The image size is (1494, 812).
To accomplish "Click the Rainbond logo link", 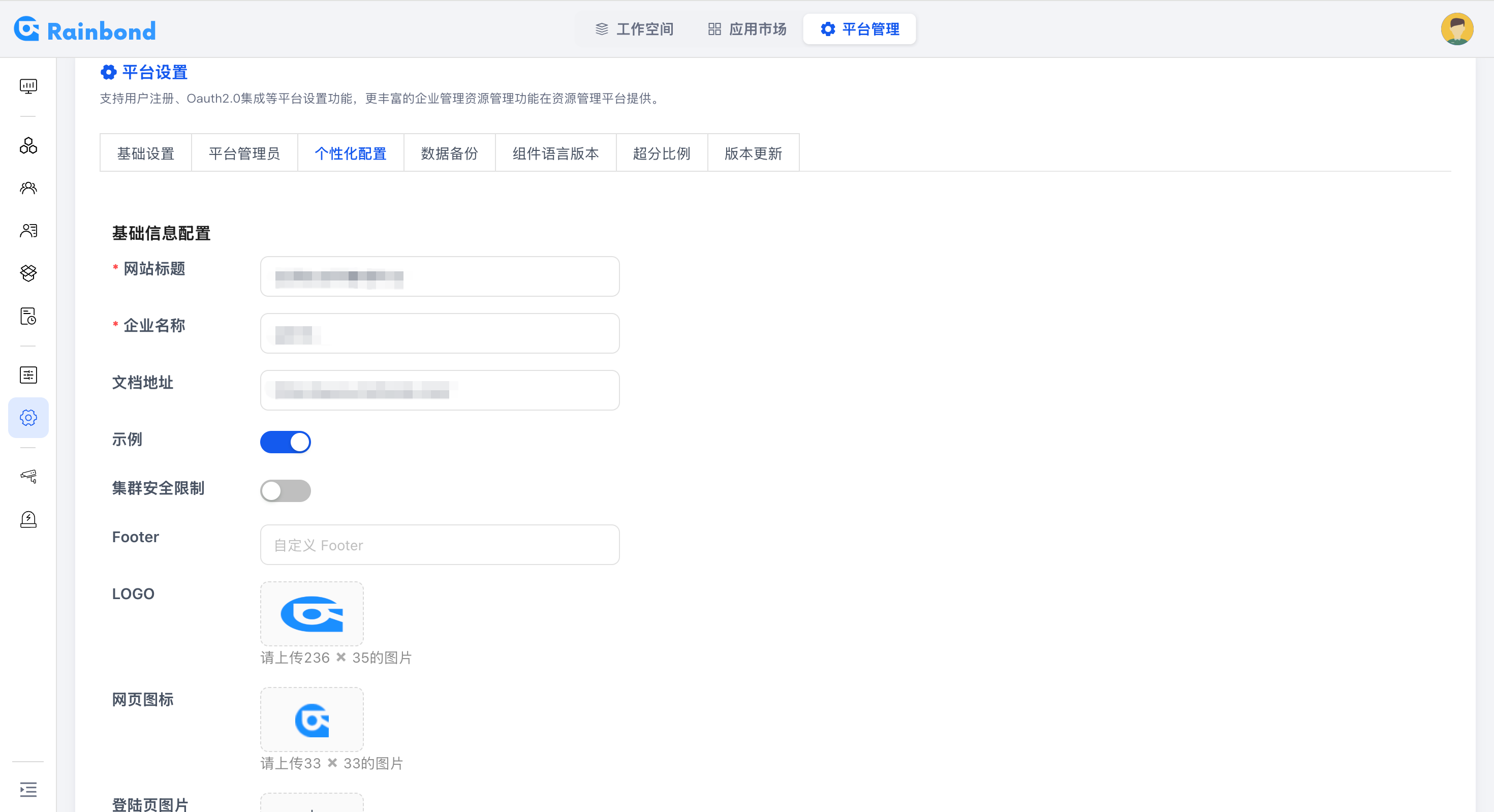I will pyautogui.click(x=85, y=30).
